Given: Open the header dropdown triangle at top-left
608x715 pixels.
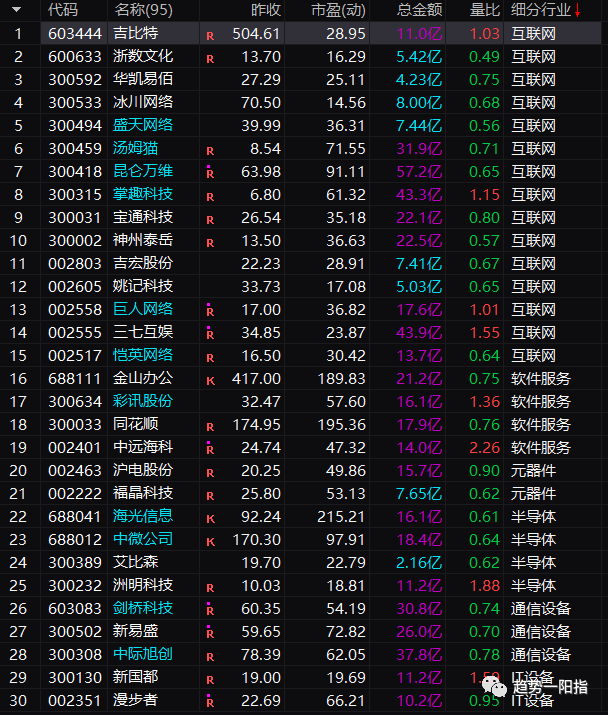Looking at the screenshot, I should (17, 9).
